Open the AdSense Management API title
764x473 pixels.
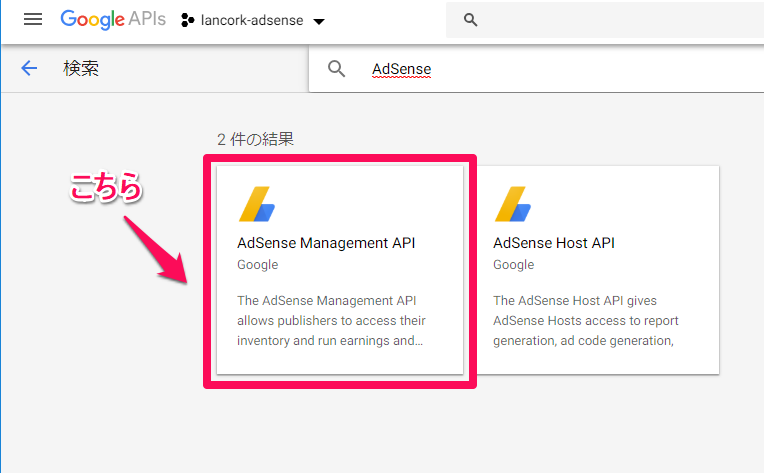[326, 243]
